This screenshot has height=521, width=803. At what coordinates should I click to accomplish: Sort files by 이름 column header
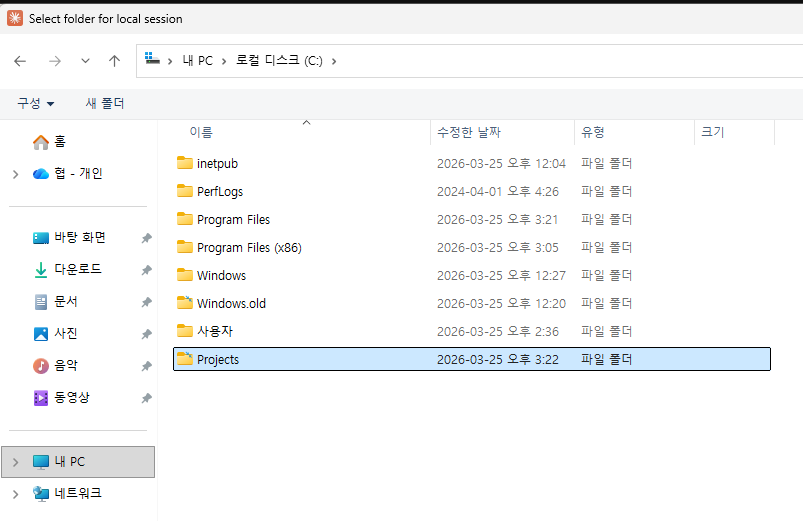coord(201,132)
